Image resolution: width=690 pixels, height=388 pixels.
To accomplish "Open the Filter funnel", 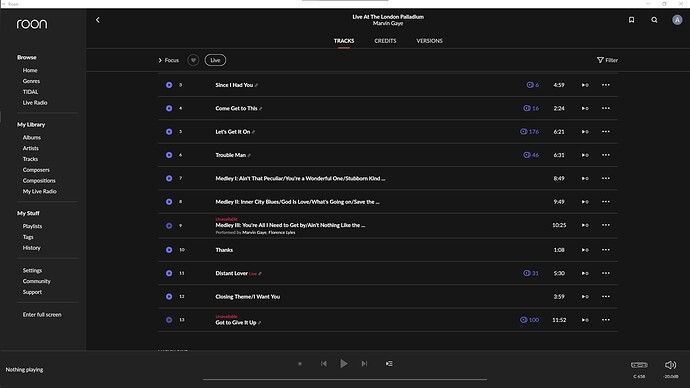I will click(607, 60).
